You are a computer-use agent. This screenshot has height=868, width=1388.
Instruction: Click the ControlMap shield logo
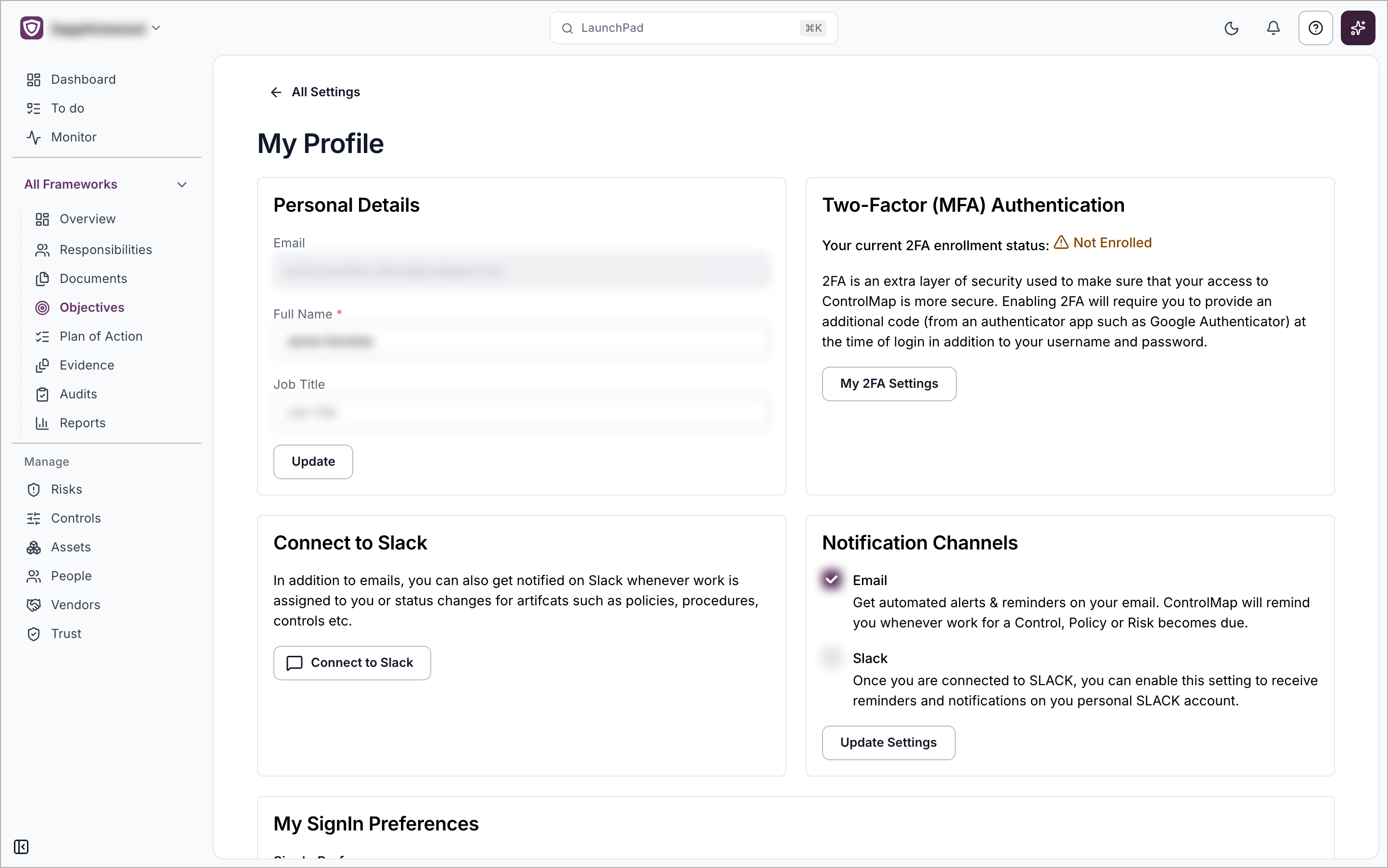[32, 27]
